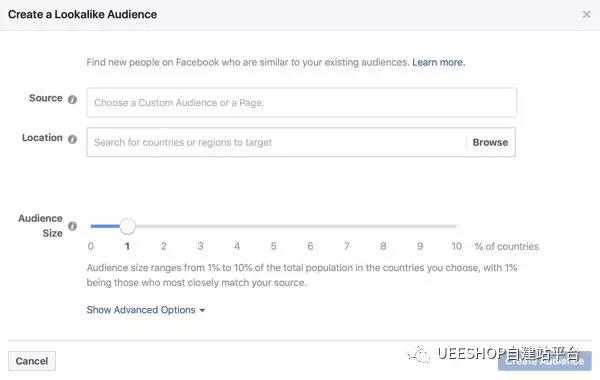Click the slider label 8
This screenshot has width=600, height=380.
pos(383,246)
